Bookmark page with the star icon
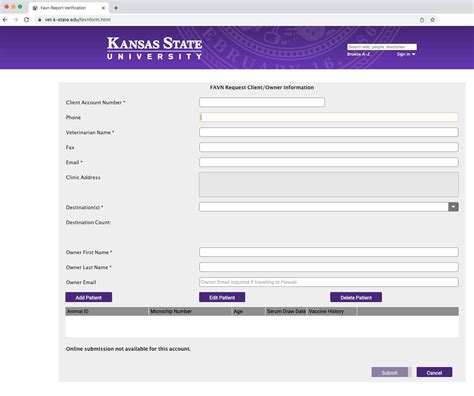This screenshot has width=474, height=396. [x=433, y=20]
